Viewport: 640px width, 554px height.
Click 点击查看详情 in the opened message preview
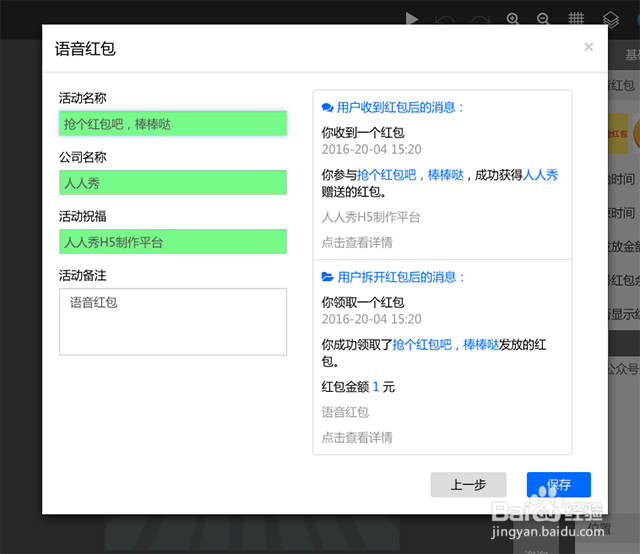(357, 438)
